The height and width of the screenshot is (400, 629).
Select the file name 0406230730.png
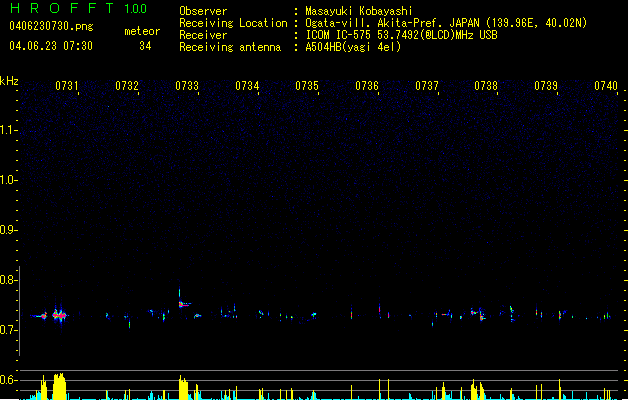tap(51, 26)
